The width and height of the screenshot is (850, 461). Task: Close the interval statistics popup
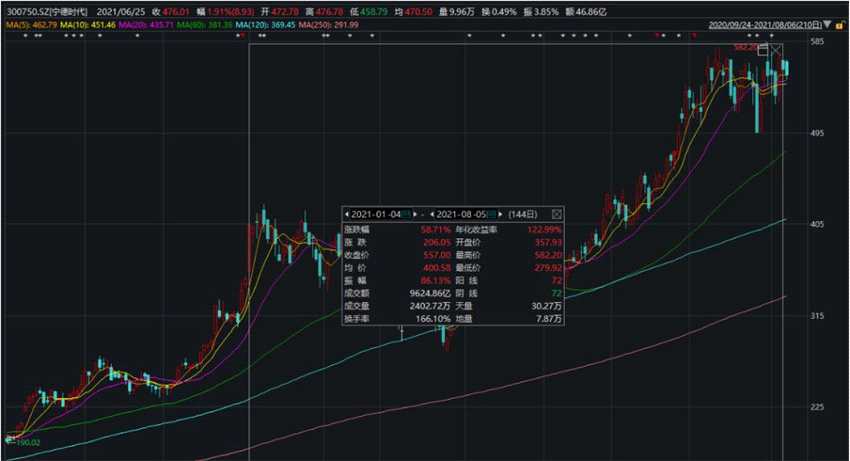click(556, 214)
